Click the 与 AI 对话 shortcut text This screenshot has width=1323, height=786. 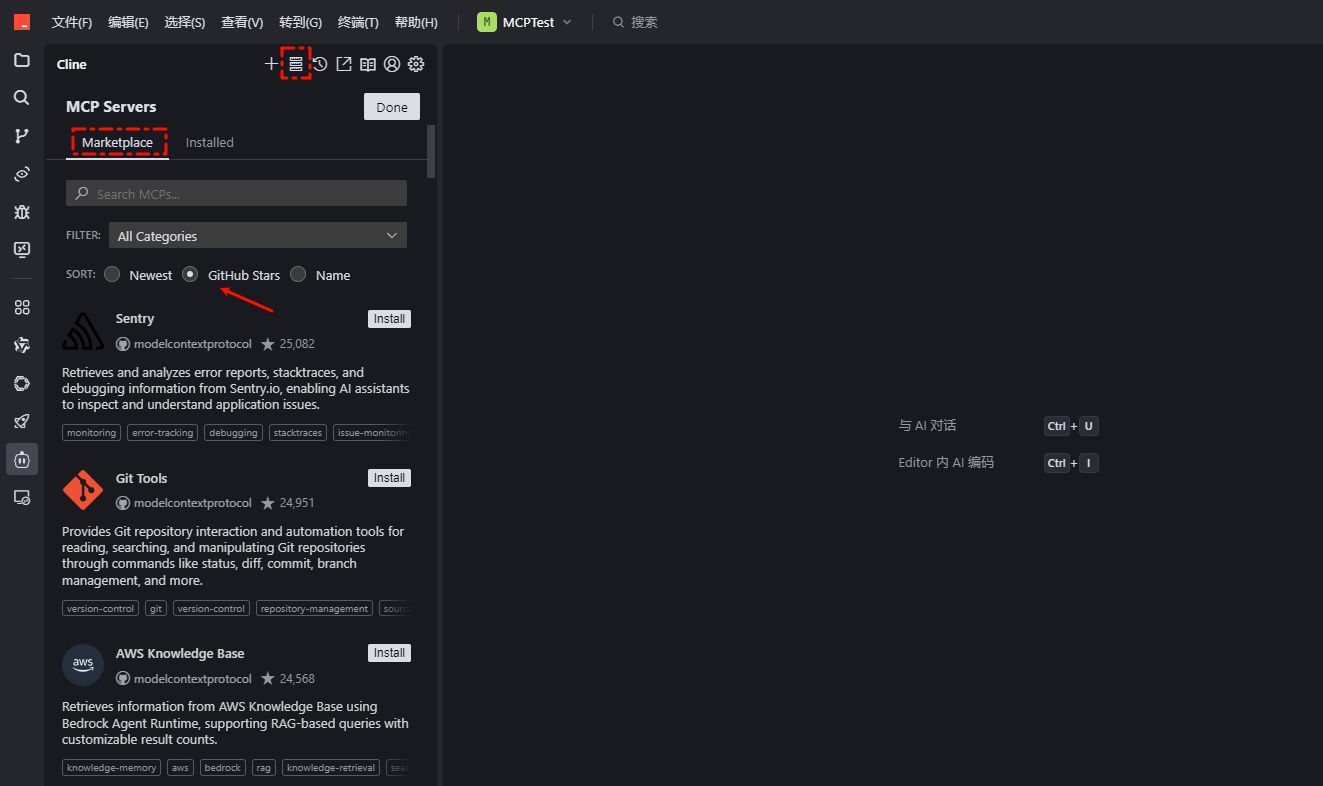coord(927,425)
